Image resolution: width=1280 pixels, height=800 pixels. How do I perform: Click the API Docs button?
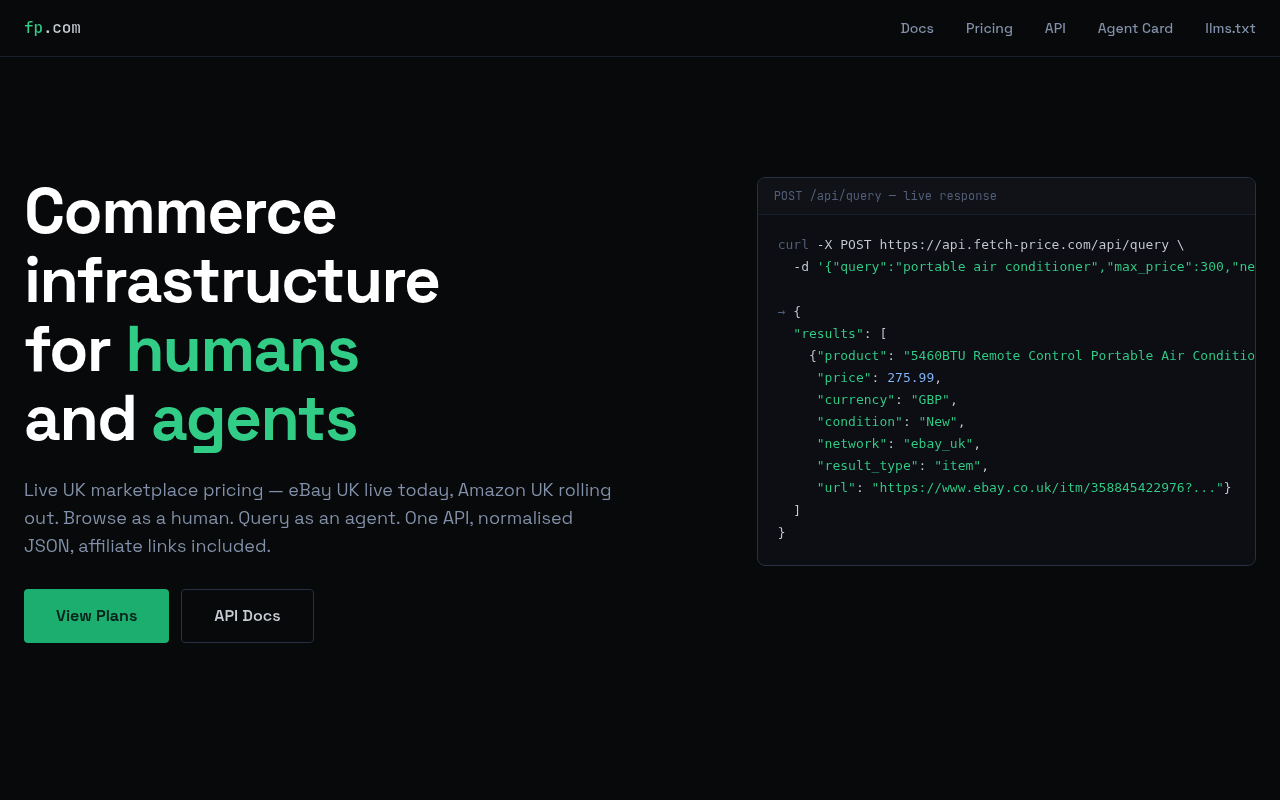click(247, 616)
